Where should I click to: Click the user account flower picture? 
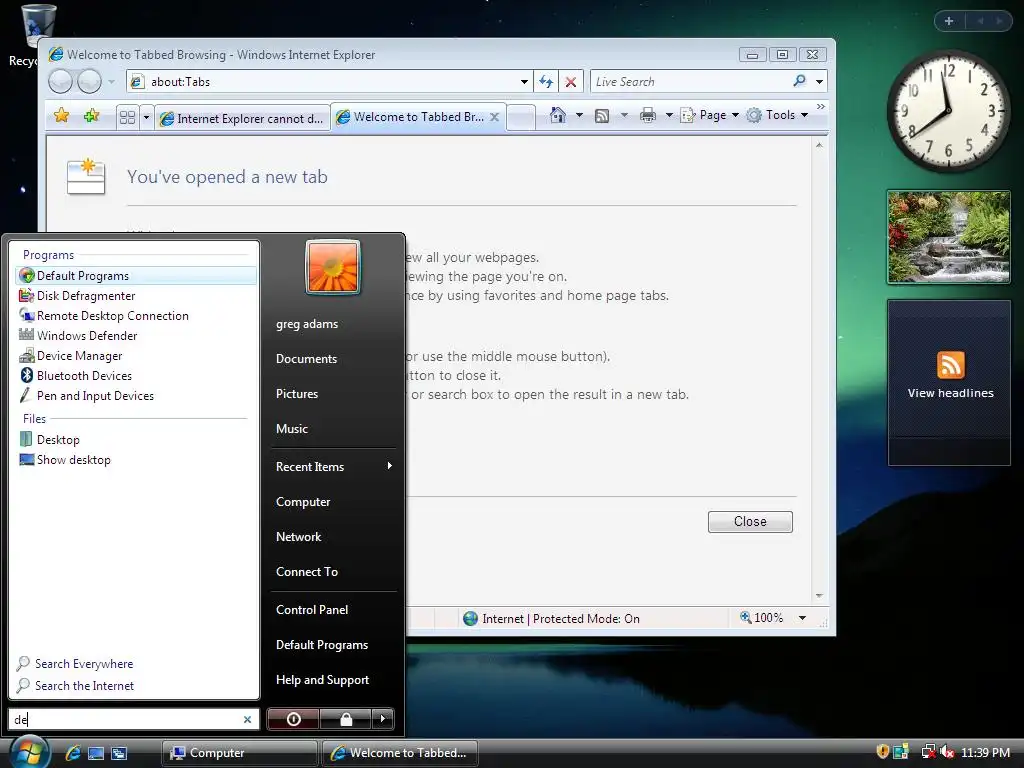tap(332, 267)
